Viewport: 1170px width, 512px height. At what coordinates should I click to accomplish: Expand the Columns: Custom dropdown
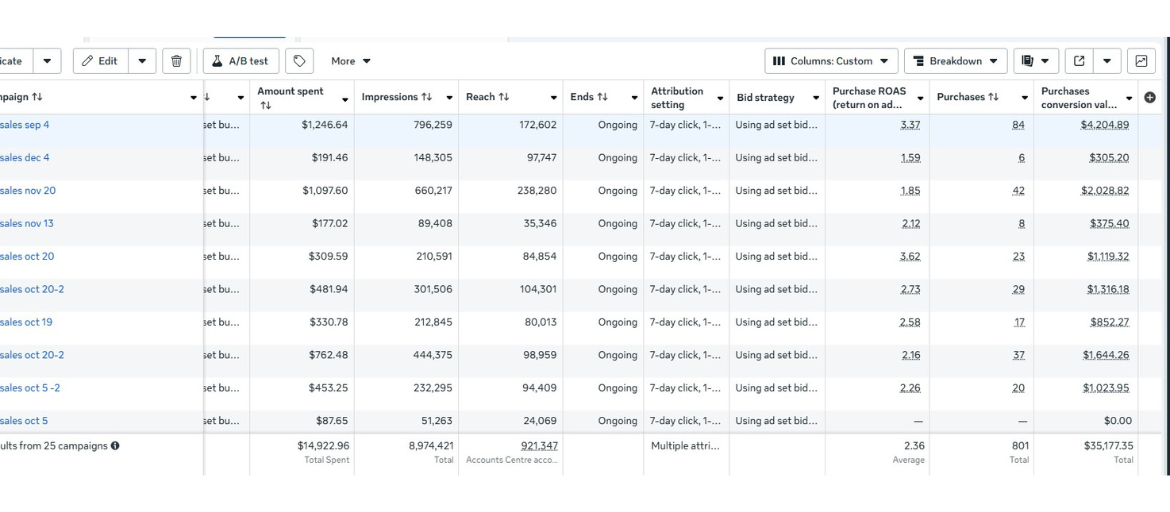831,61
